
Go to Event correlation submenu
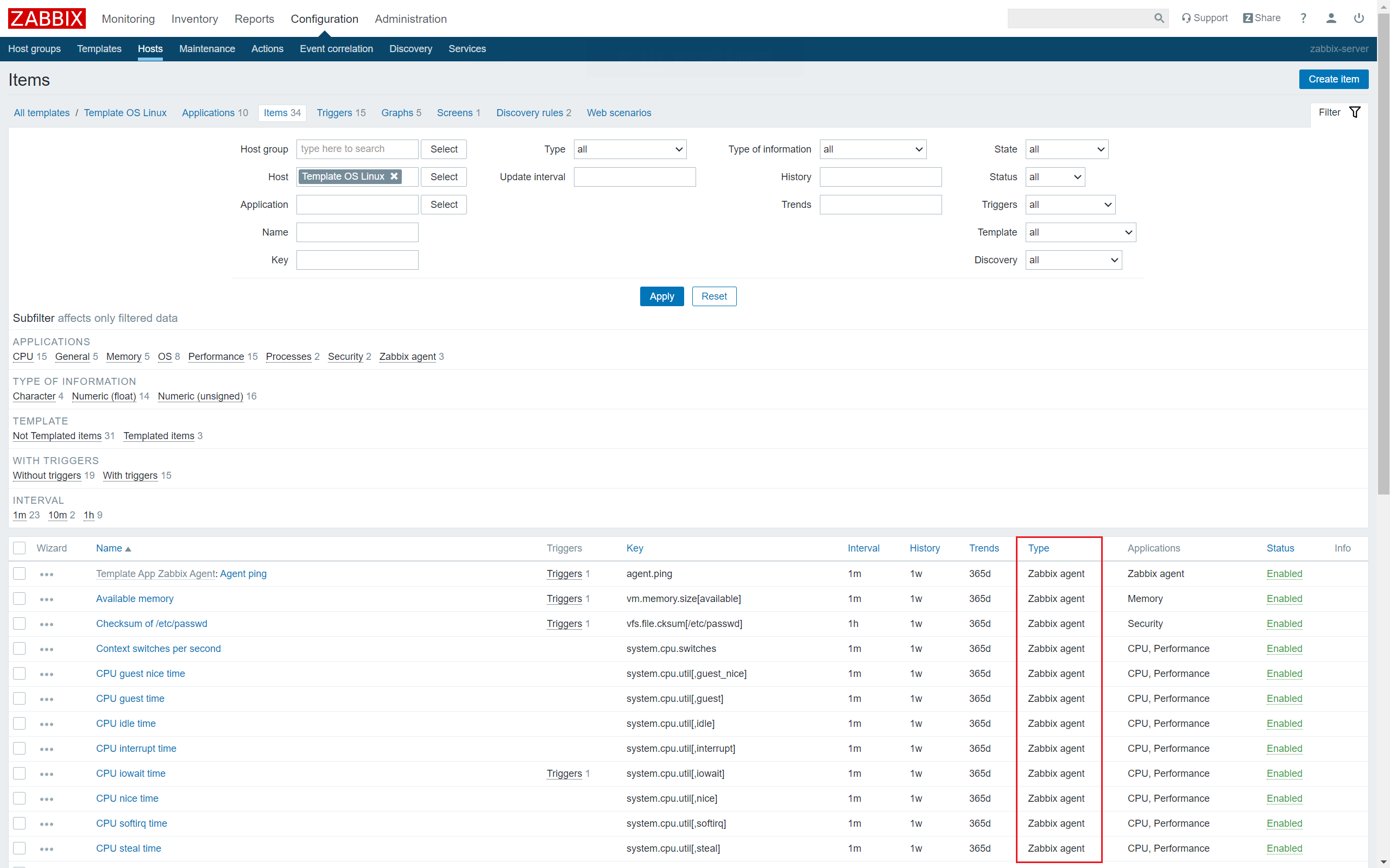tap(337, 49)
